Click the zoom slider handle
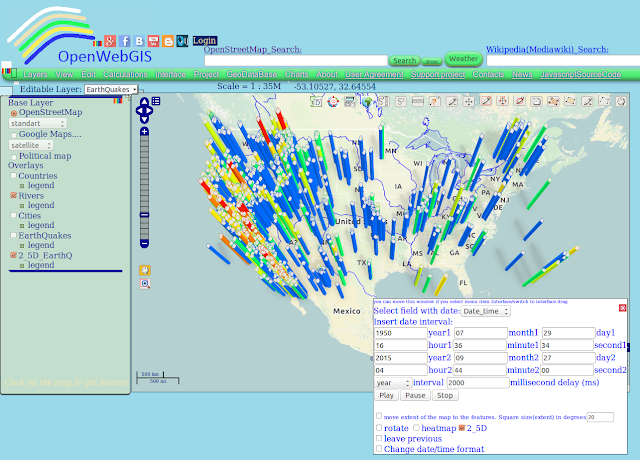 (x=144, y=215)
